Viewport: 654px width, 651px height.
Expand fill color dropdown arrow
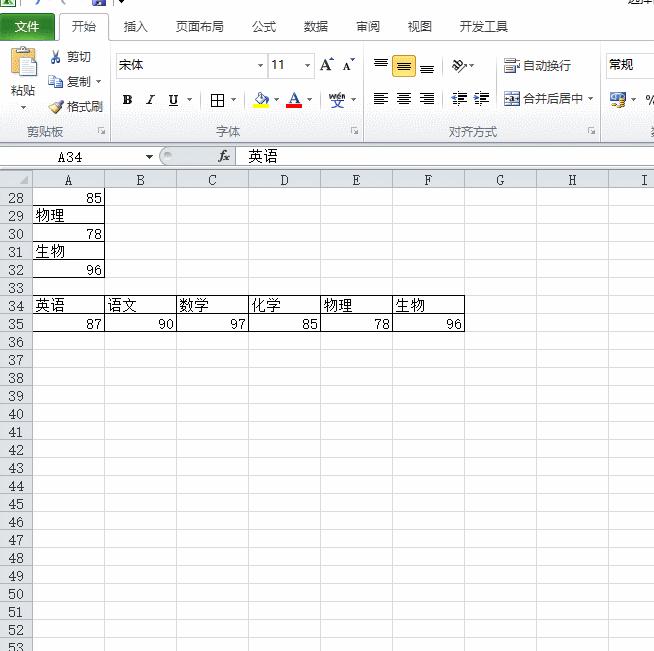(x=276, y=100)
